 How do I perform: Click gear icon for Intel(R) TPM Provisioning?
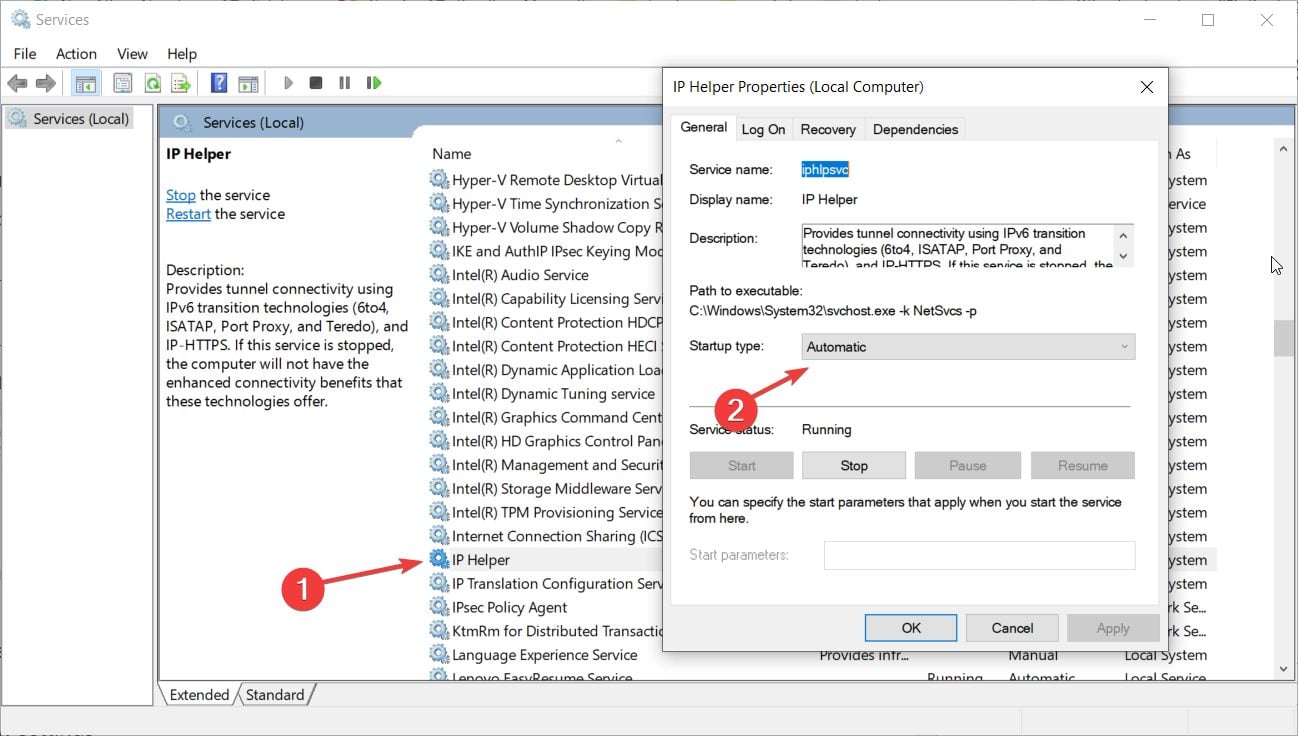click(x=439, y=512)
